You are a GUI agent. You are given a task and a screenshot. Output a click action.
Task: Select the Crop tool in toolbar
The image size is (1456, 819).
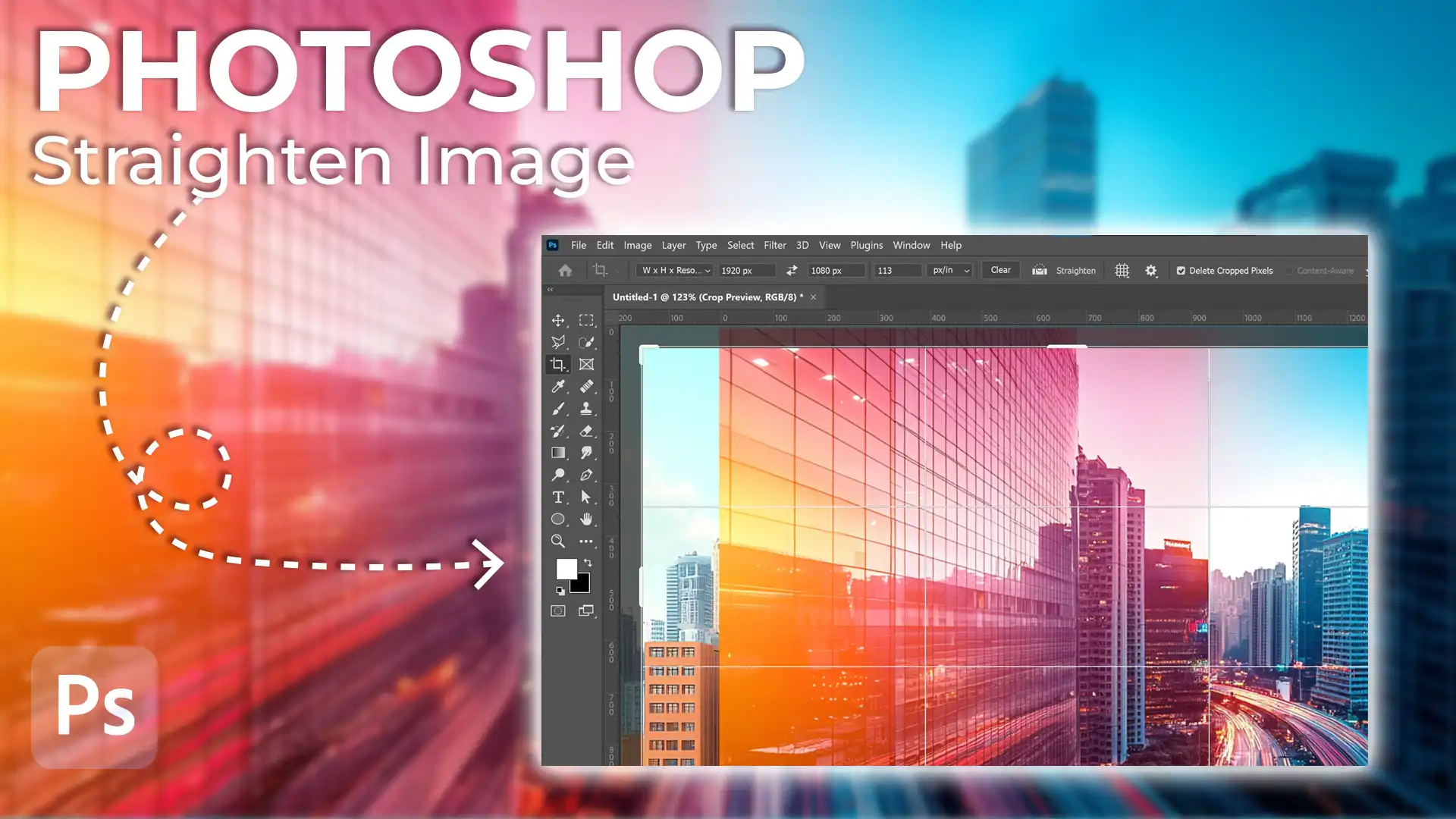(558, 365)
